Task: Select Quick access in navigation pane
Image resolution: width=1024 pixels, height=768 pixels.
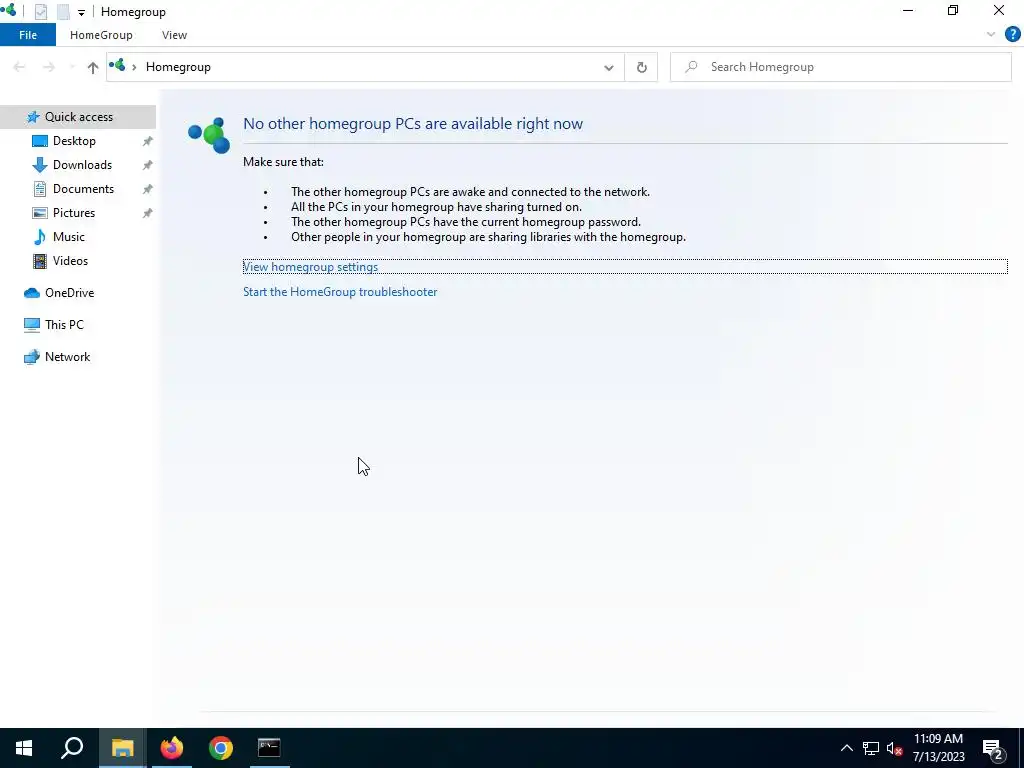Action: click(x=78, y=117)
